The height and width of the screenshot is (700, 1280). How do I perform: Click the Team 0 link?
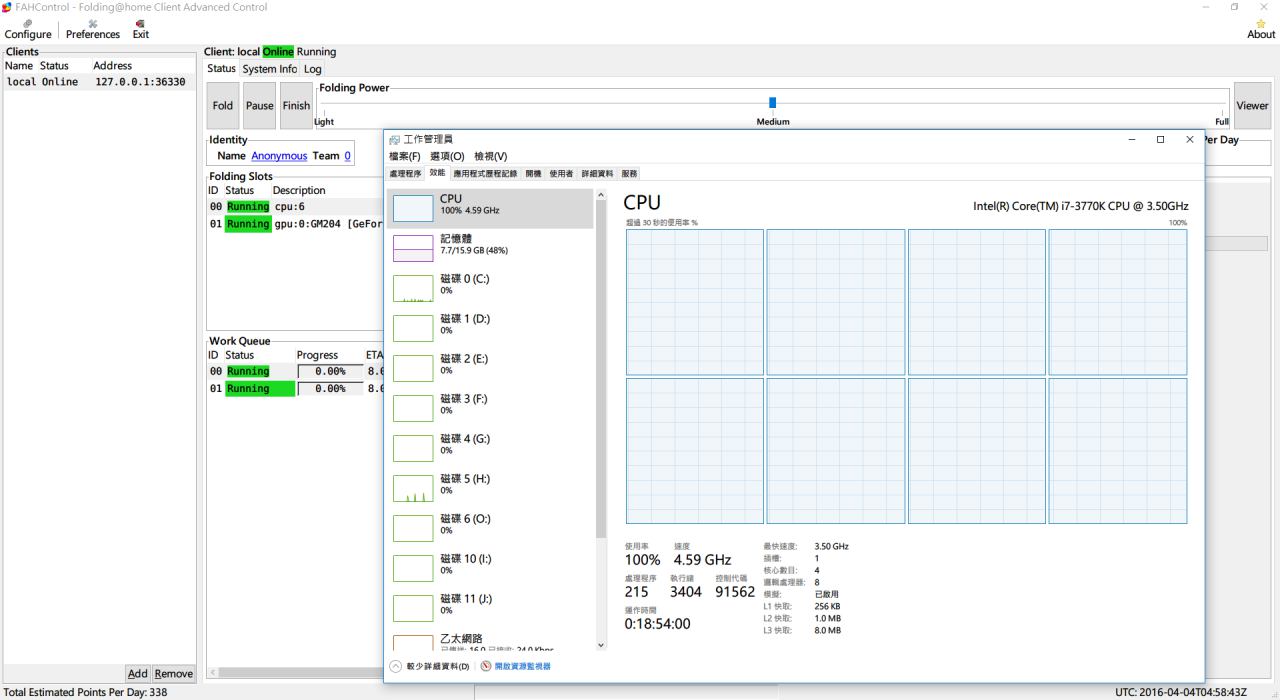click(348, 155)
